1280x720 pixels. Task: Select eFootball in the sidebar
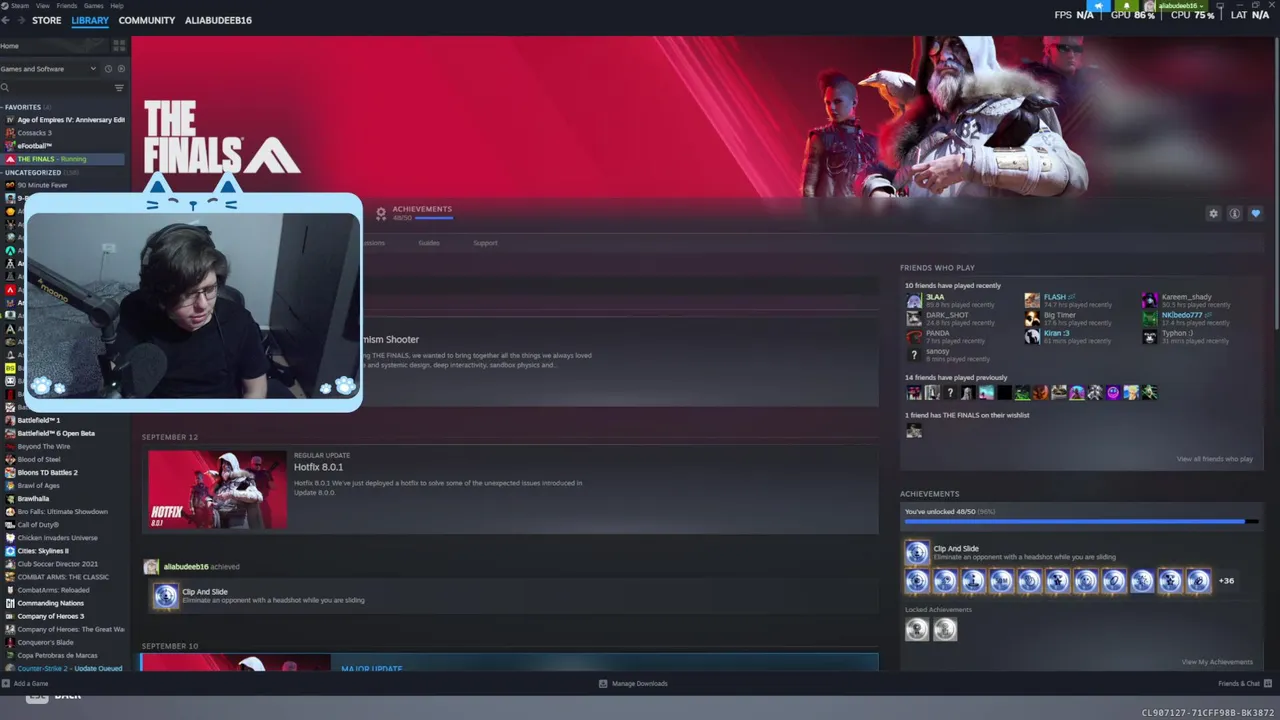(x=64, y=146)
